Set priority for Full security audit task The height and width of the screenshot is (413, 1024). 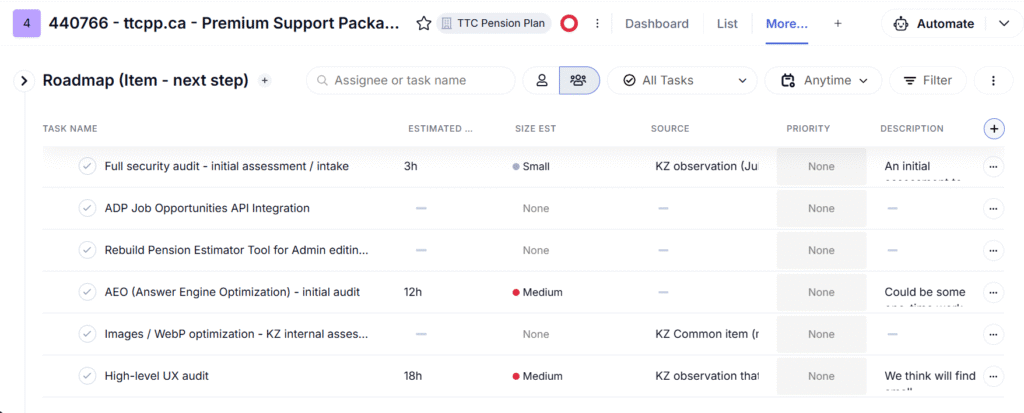pos(821,167)
